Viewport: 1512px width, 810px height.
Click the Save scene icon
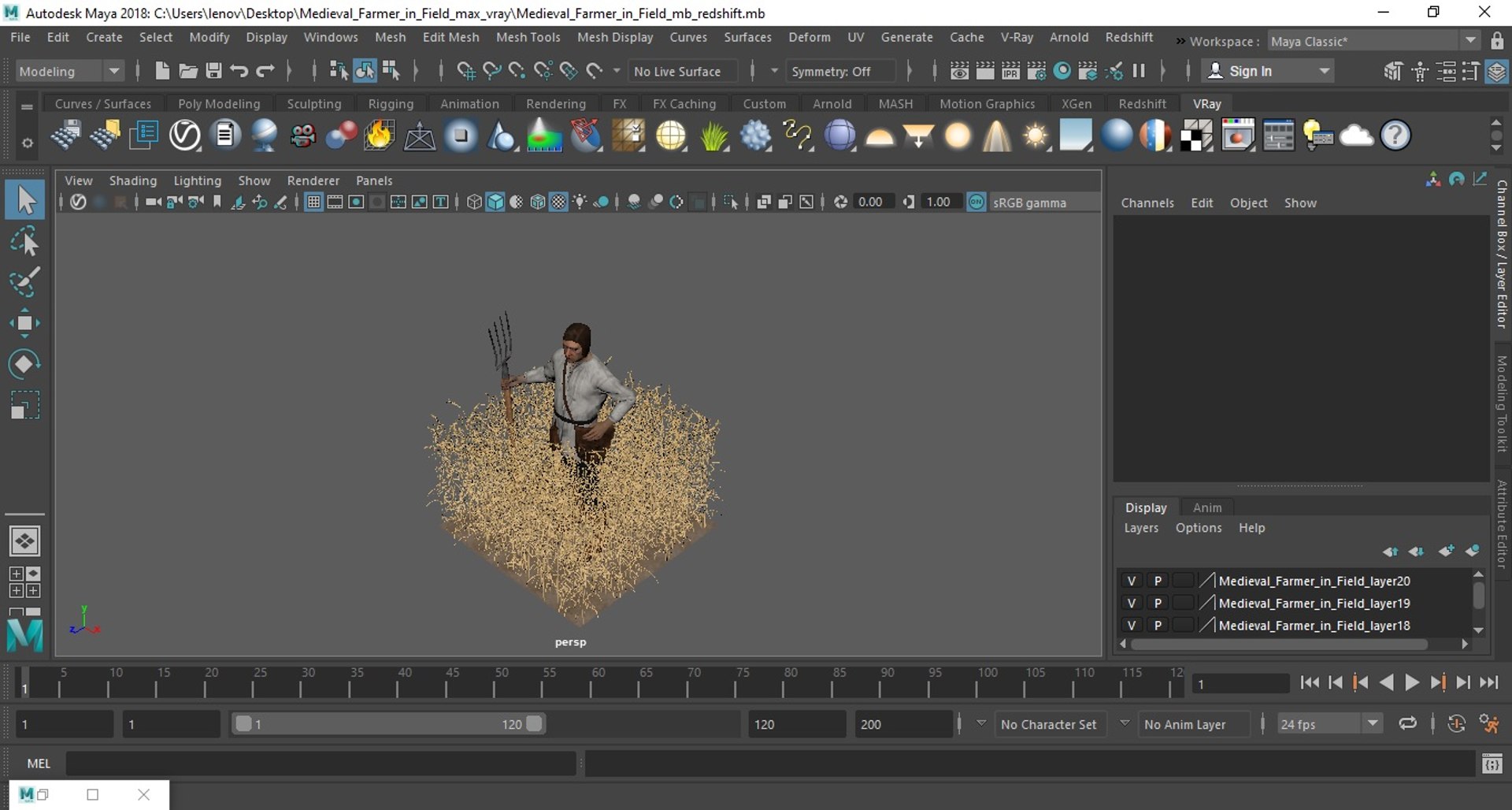click(x=213, y=71)
